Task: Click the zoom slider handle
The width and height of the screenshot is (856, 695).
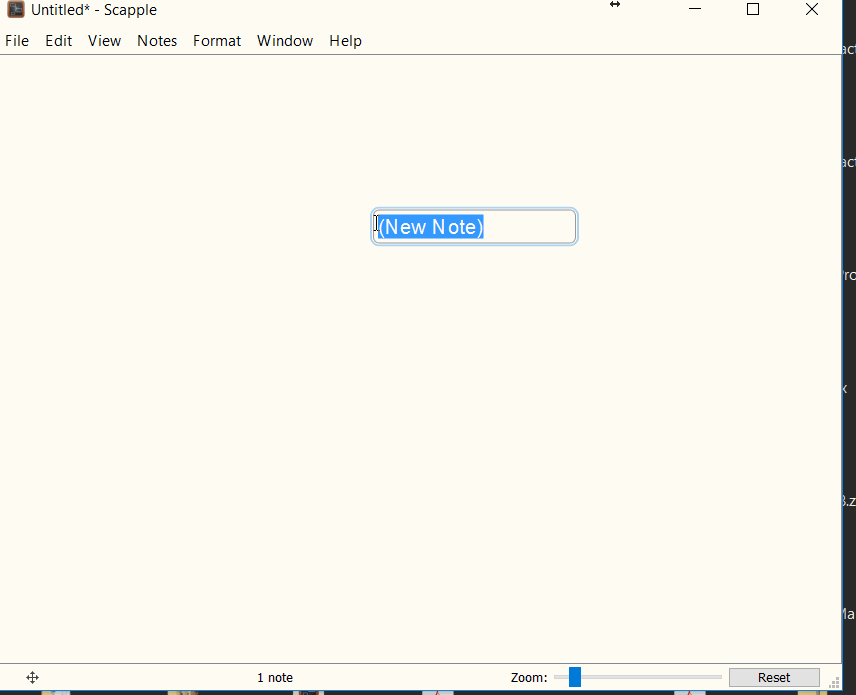Action: coord(575,677)
